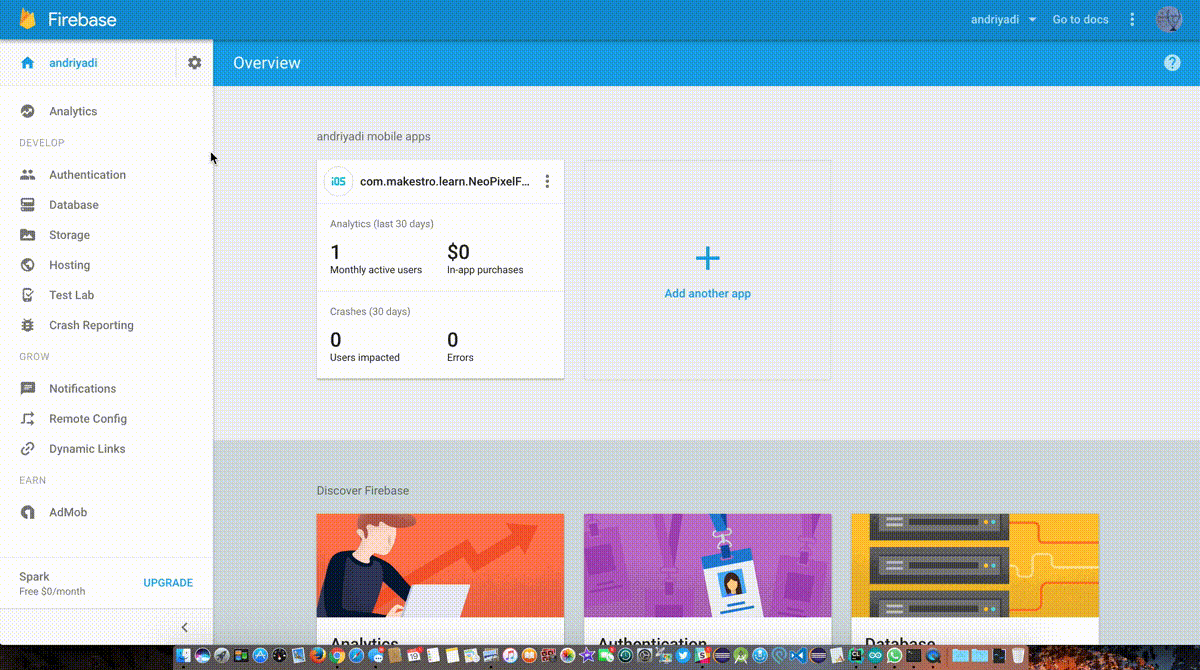Screen dimensions: 1200x670
Task: Open the Analytics discover card image
Action: (x=440, y=565)
